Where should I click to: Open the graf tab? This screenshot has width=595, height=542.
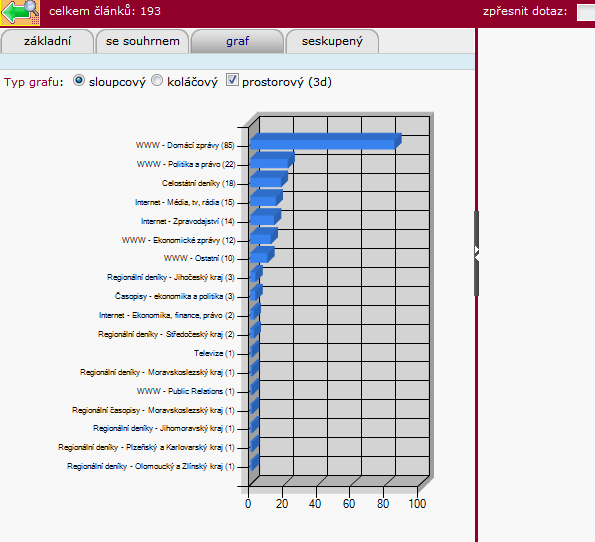(x=237, y=41)
